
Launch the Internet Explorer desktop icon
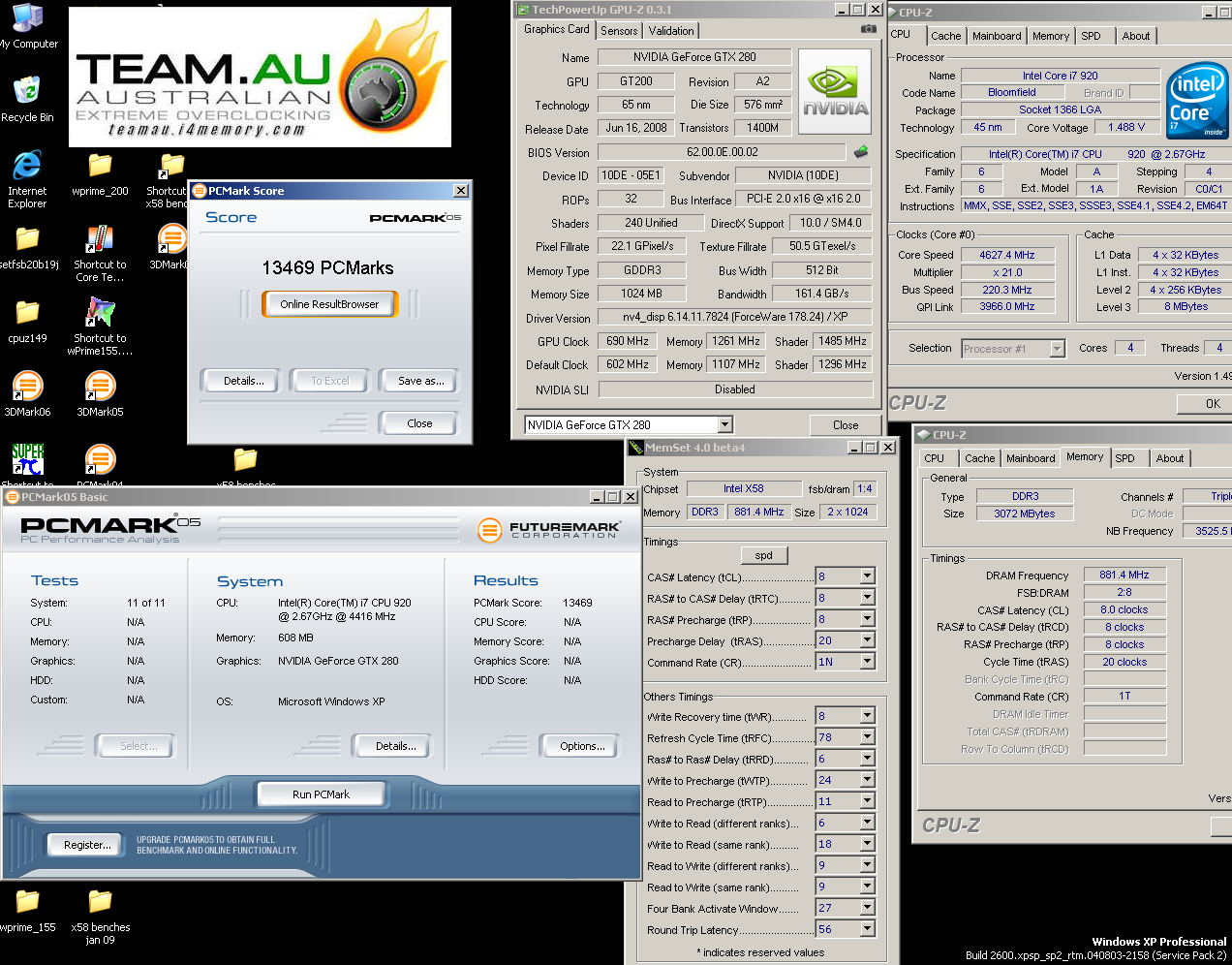click(x=27, y=179)
